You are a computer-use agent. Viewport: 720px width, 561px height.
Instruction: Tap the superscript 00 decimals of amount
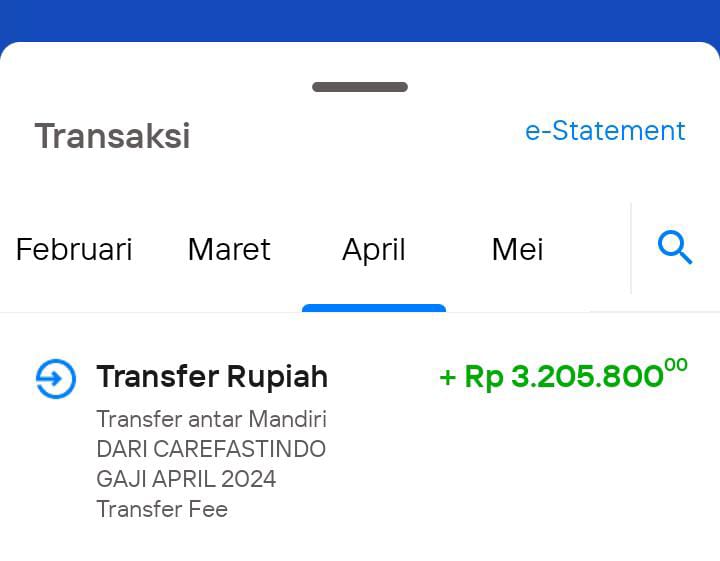click(676, 365)
